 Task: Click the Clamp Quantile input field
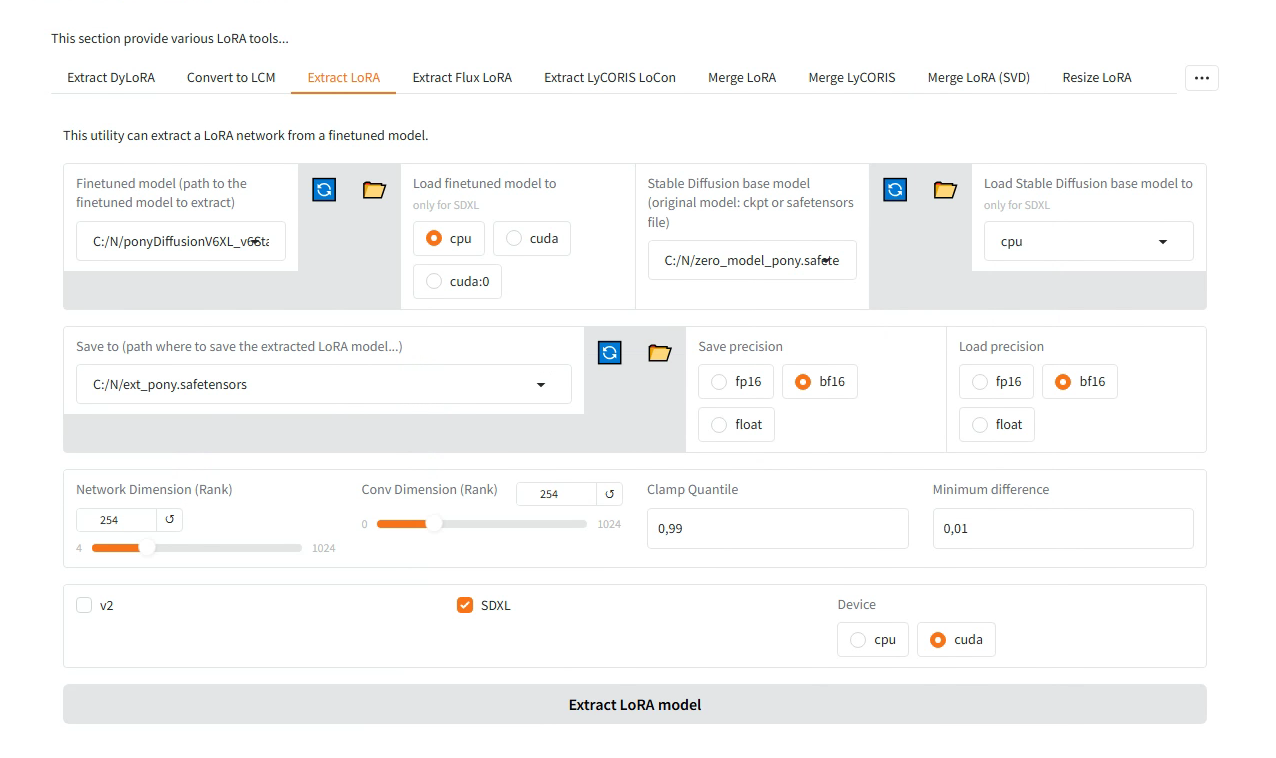coord(778,528)
